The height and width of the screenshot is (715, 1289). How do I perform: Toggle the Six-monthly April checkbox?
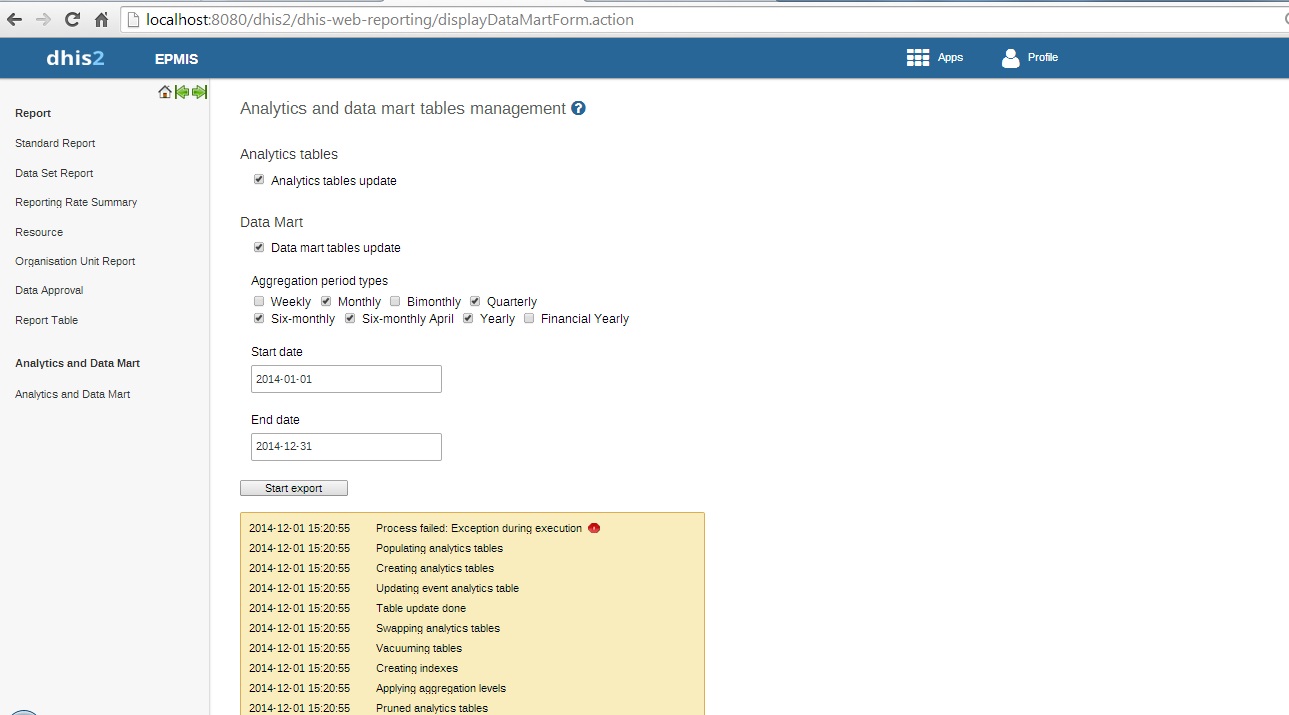[x=350, y=318]
